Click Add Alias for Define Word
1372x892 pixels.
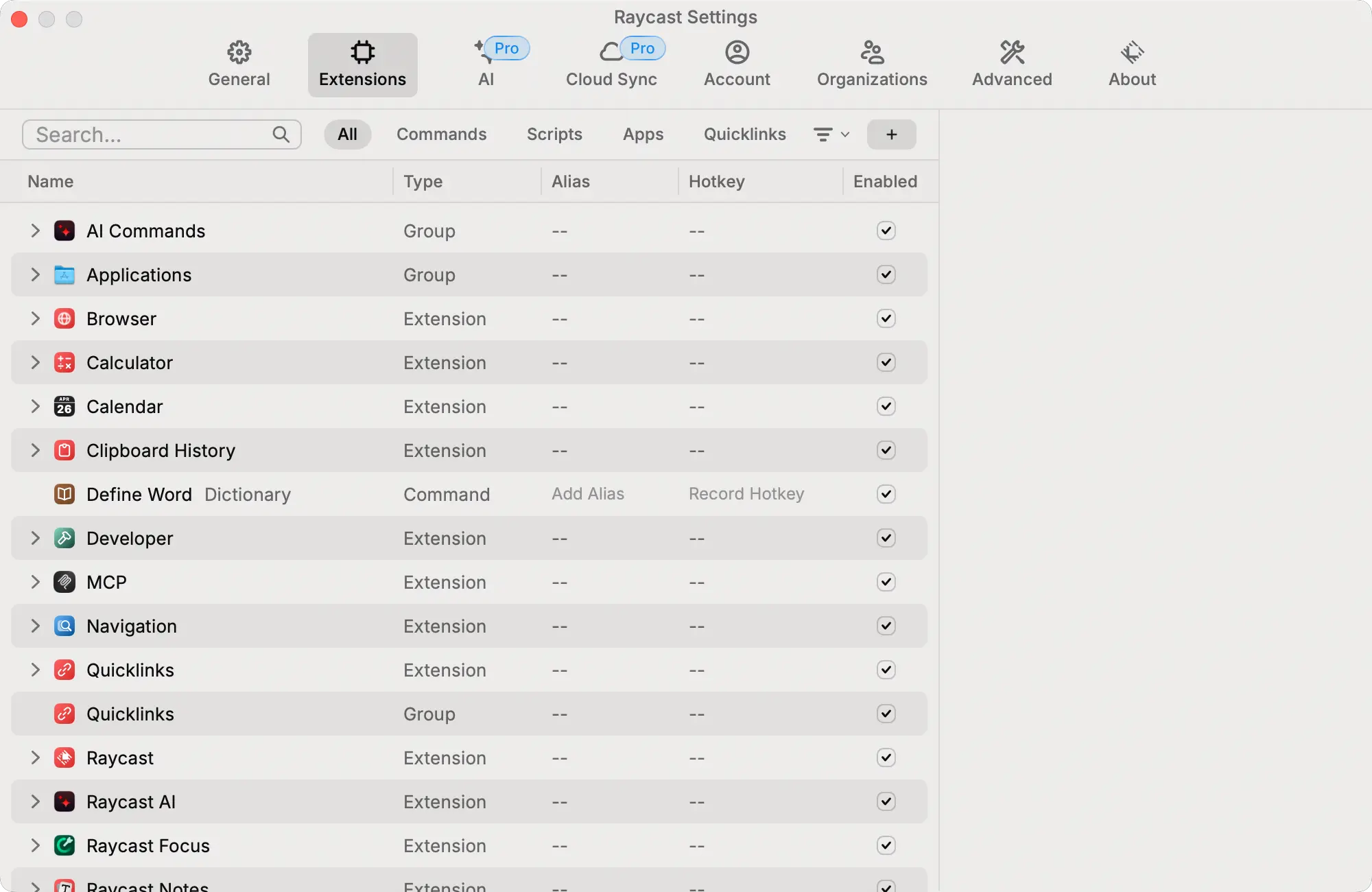tap(588, 494)
